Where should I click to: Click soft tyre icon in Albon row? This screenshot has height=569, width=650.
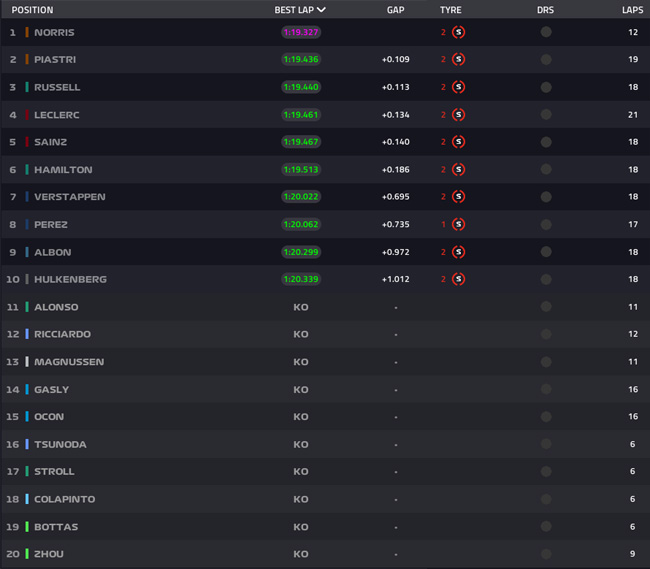[x=458, y=252]
